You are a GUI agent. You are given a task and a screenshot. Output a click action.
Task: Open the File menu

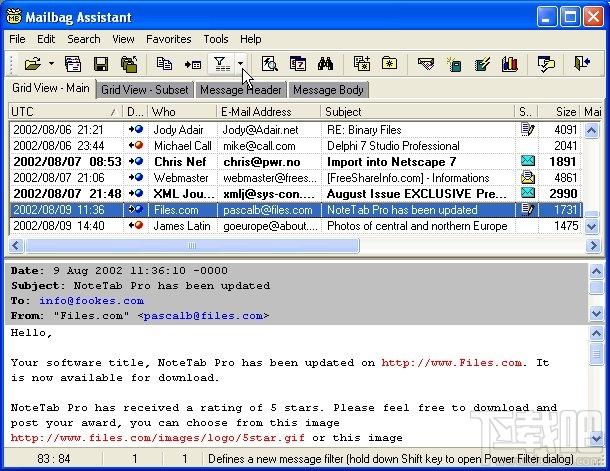[x=17, y=39]
